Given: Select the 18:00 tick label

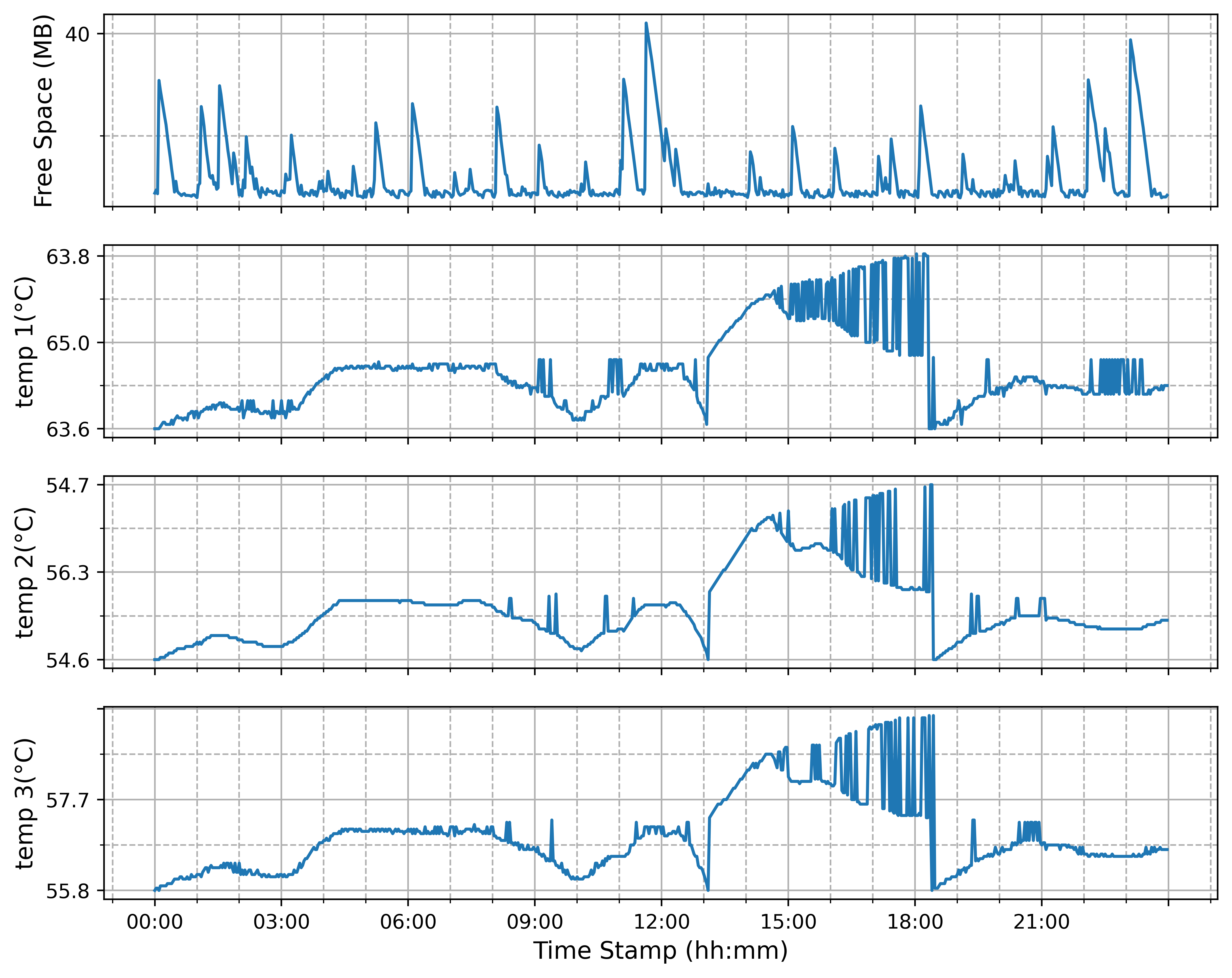Looking at the screenshot, I should pyautogui.click(x=915, y=922).
